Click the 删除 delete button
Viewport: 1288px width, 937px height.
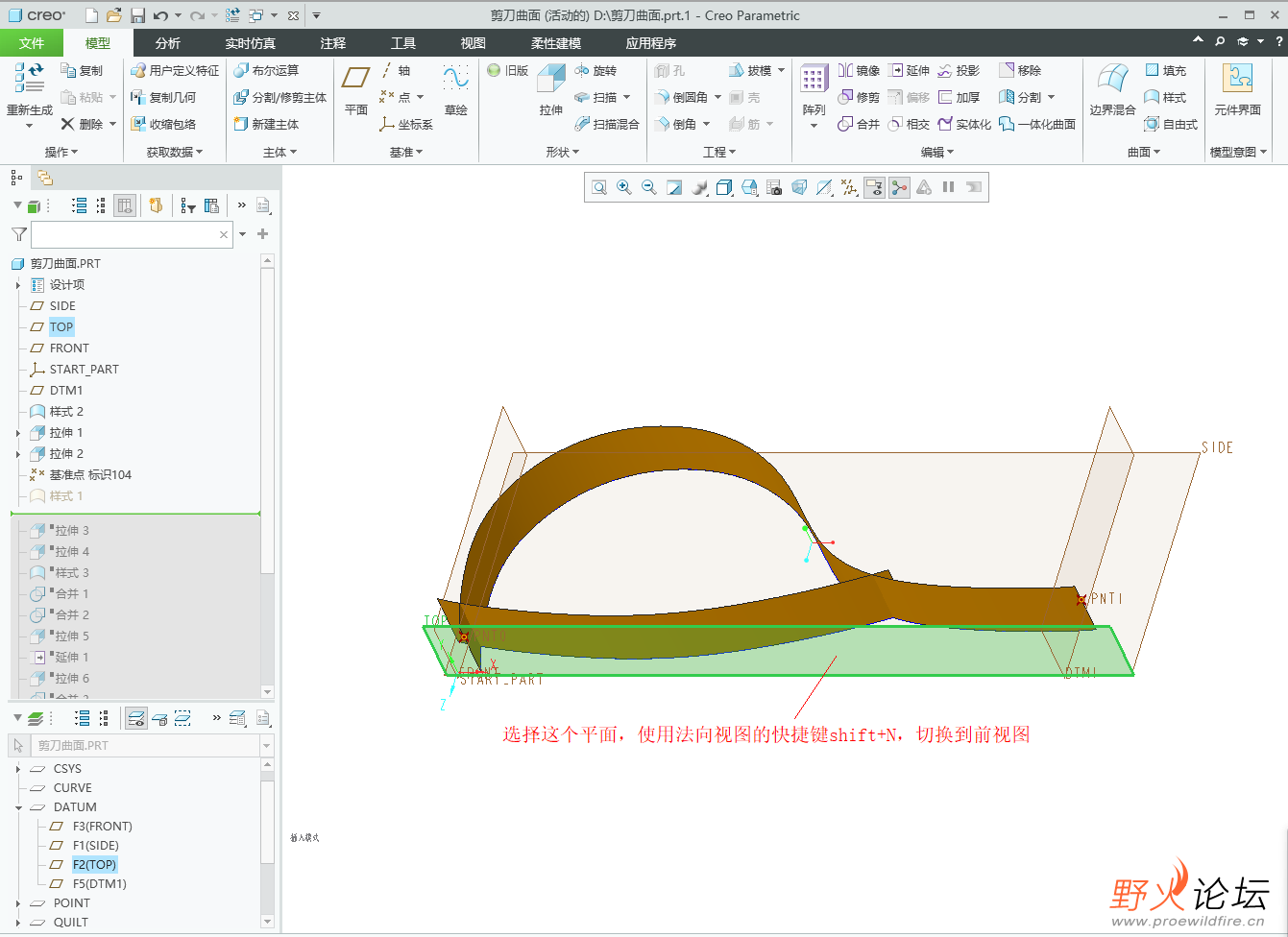click(x=82, y=124)
